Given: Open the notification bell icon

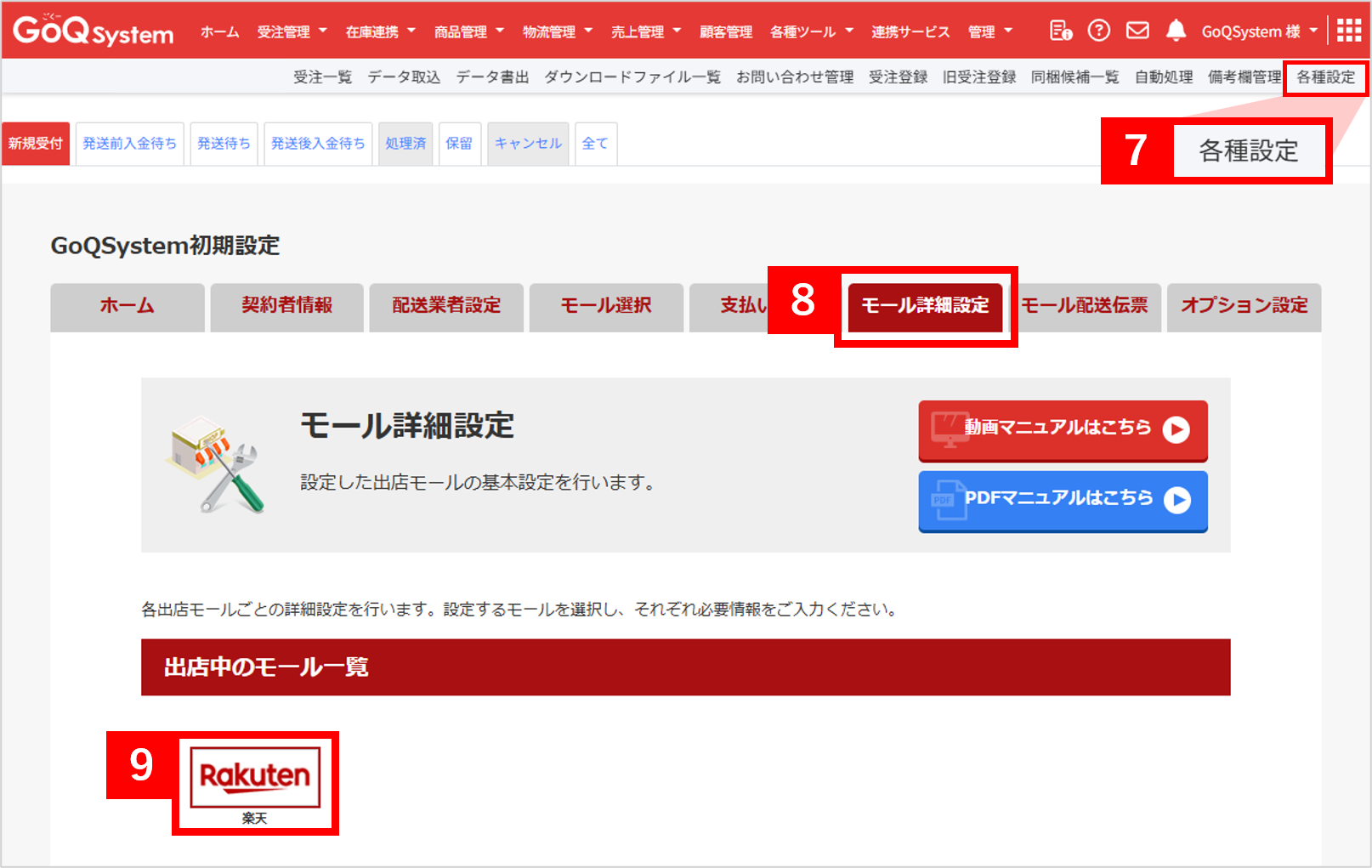Looking at the screenshot, I should click(x=1176, y=31).
